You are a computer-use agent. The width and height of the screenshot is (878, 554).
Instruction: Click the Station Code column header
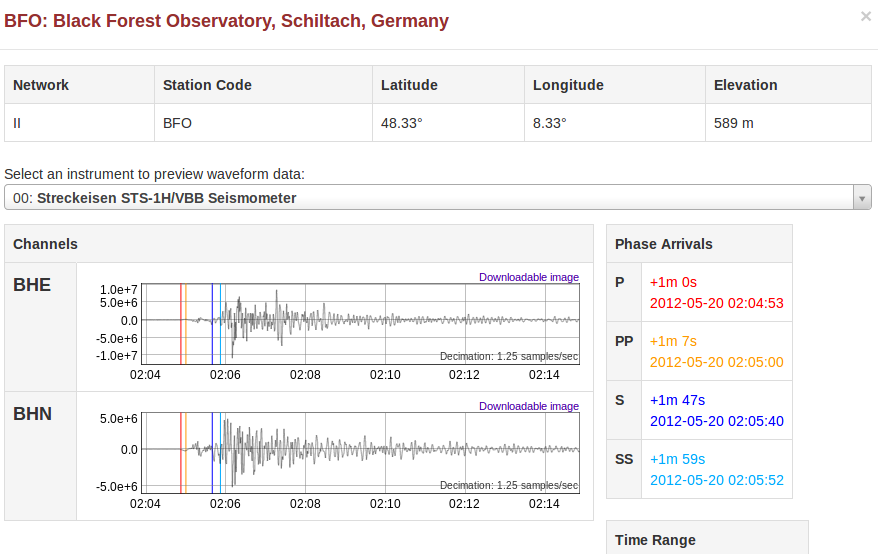(207, 85)
